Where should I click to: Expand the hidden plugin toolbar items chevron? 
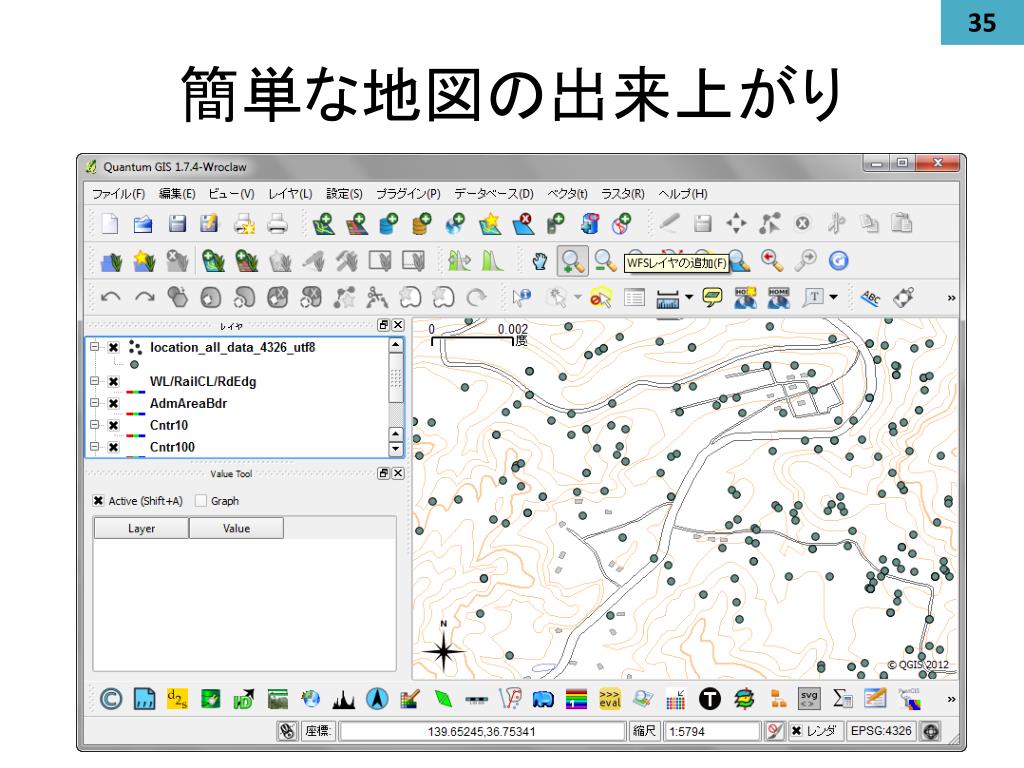952,699
